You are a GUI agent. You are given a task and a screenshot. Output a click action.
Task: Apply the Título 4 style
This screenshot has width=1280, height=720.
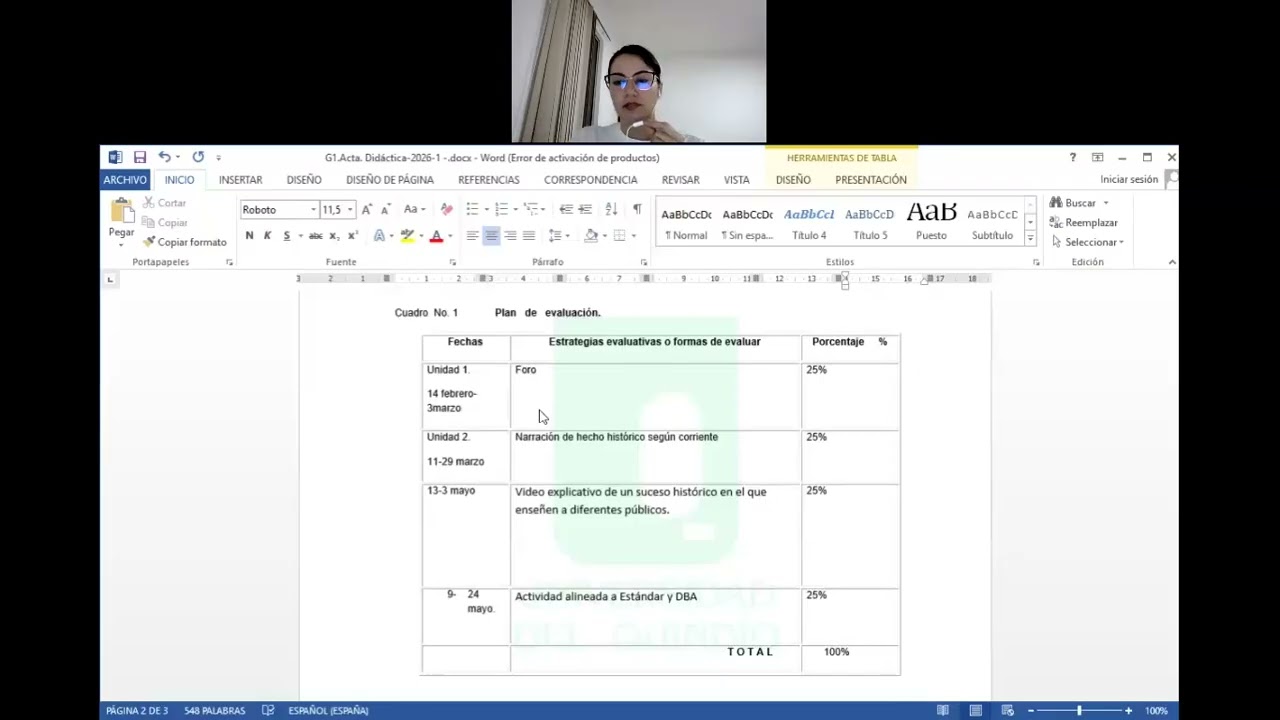pyautogui.click(x=809, y=223)
